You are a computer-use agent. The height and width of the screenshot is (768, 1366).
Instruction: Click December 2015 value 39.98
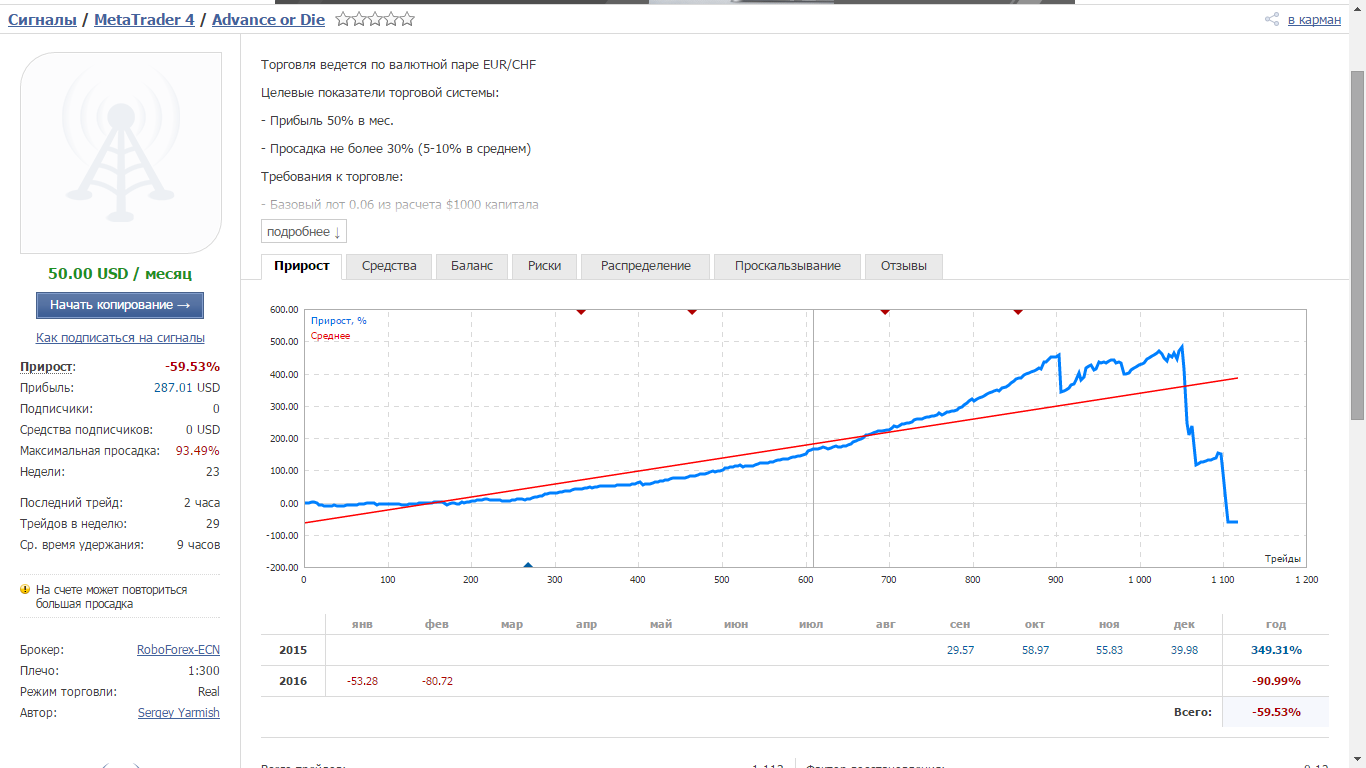pos(1184,650)
